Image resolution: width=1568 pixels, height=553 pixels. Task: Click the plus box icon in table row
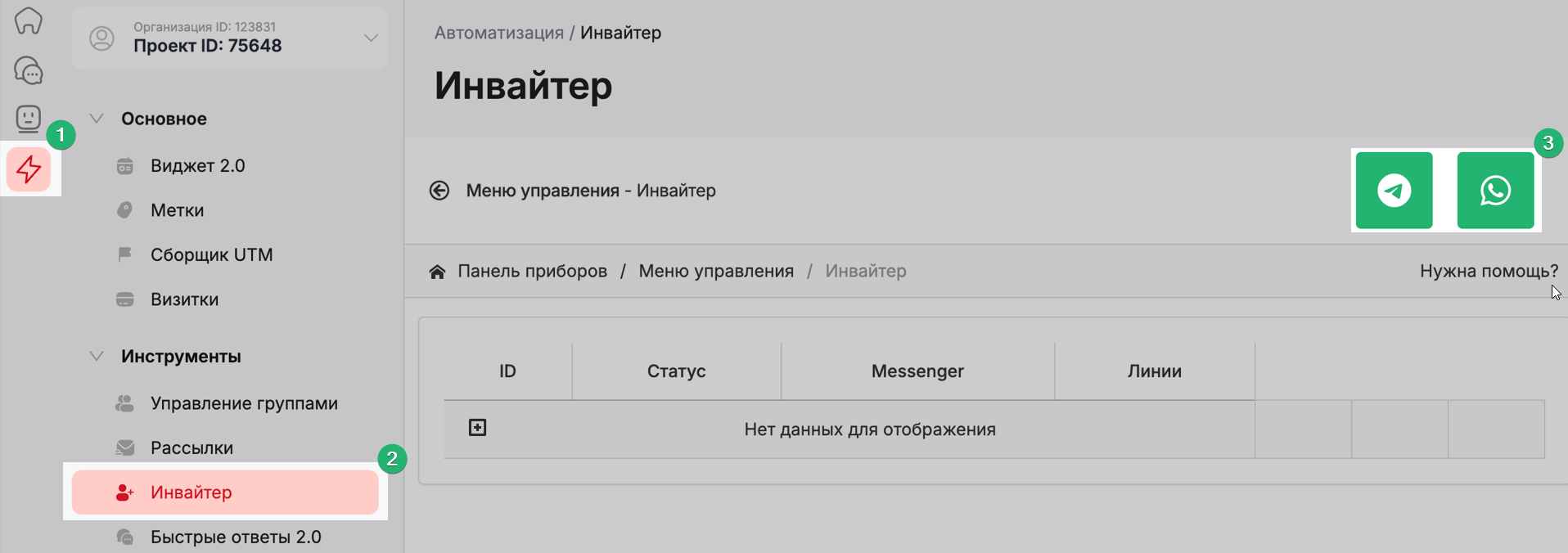[x=477, y=428]
